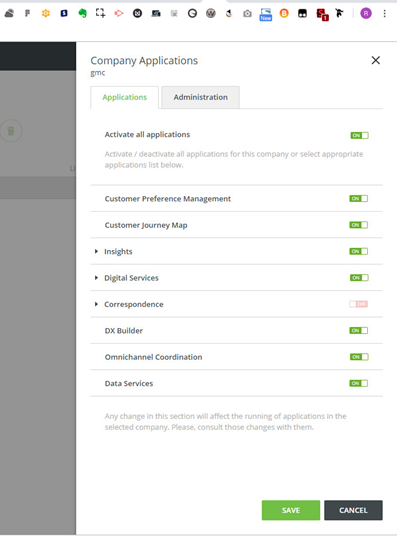
Task: Disable the Insights toggle
Action: click(x=359, y=251)
